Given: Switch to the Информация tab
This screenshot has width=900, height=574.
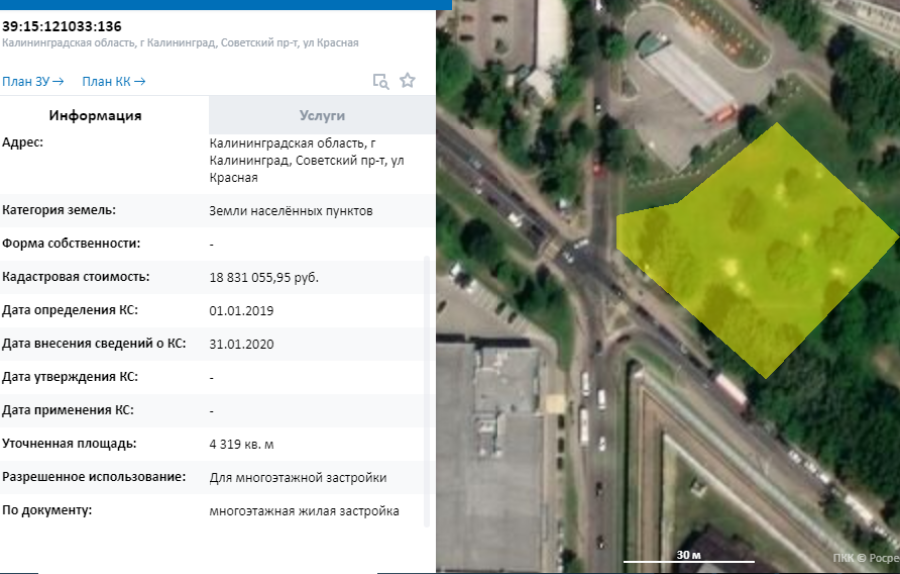Looking at the screenshot, I should point(95,115).
